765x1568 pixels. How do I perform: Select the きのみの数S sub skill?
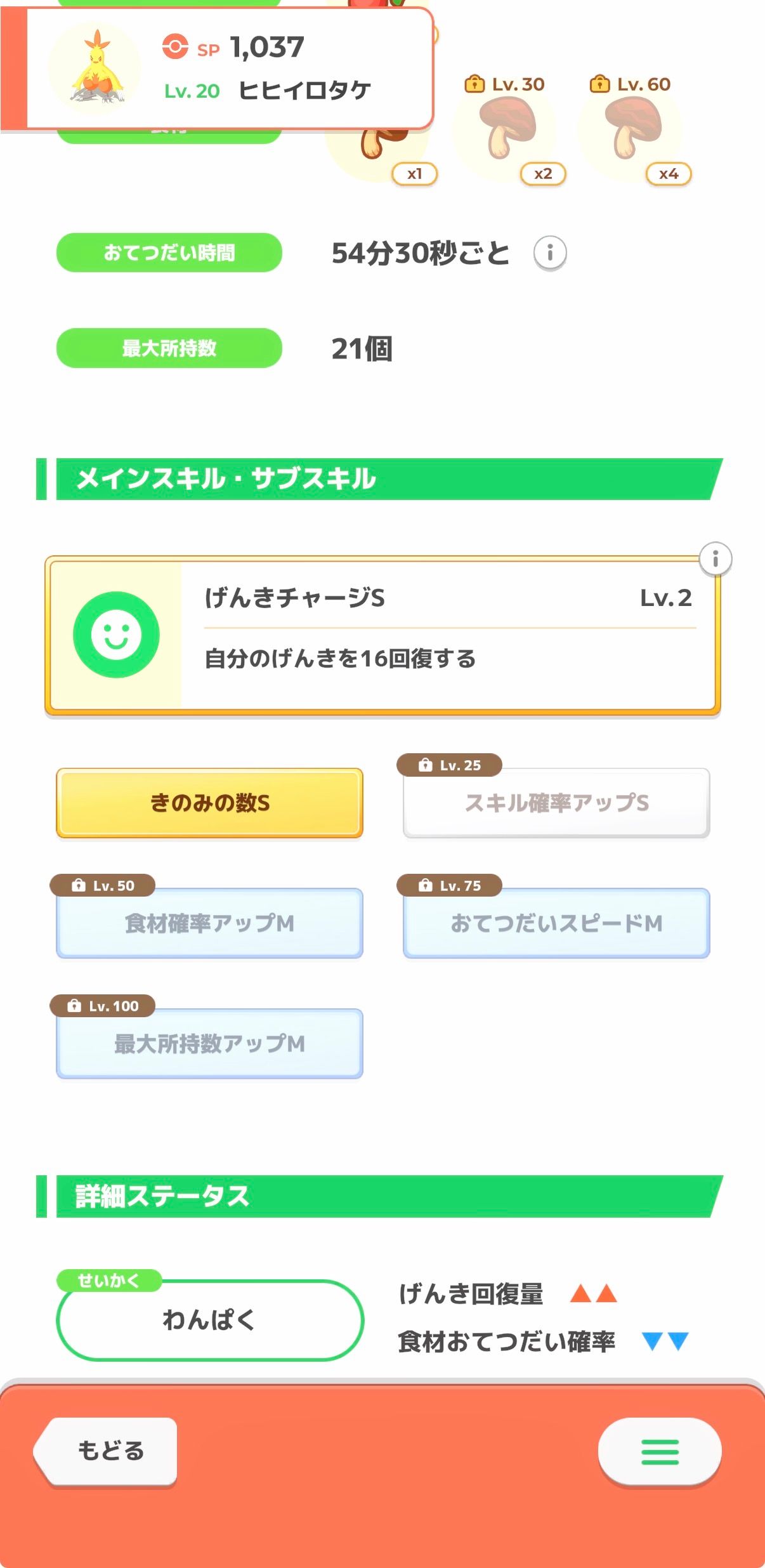(x=209, y=803)
